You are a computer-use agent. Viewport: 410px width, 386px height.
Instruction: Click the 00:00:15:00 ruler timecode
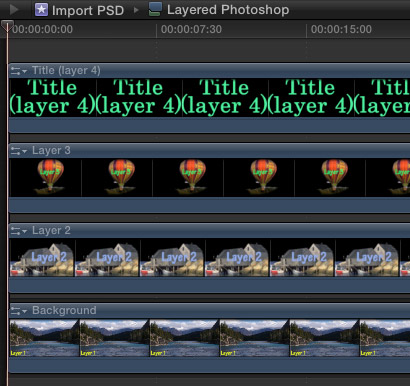click(x=341, y=29)
